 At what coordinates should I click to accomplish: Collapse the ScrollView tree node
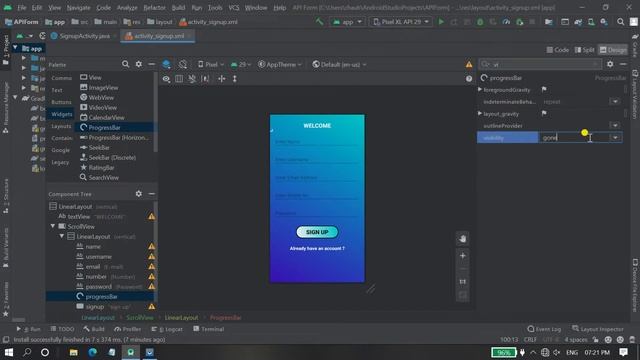click(53, 226)
